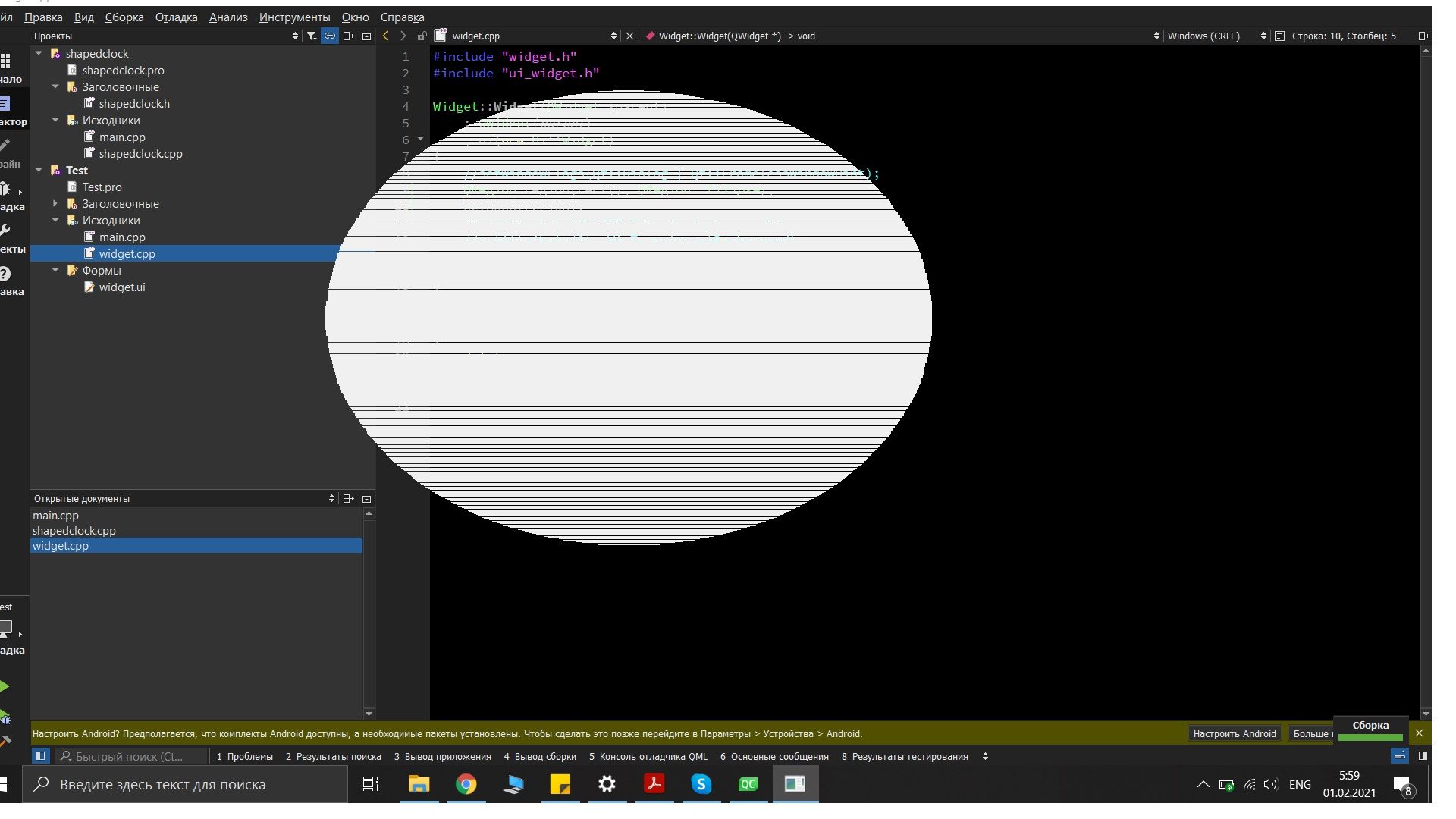
Task: Go back to previous editor location
Action: 385,36
